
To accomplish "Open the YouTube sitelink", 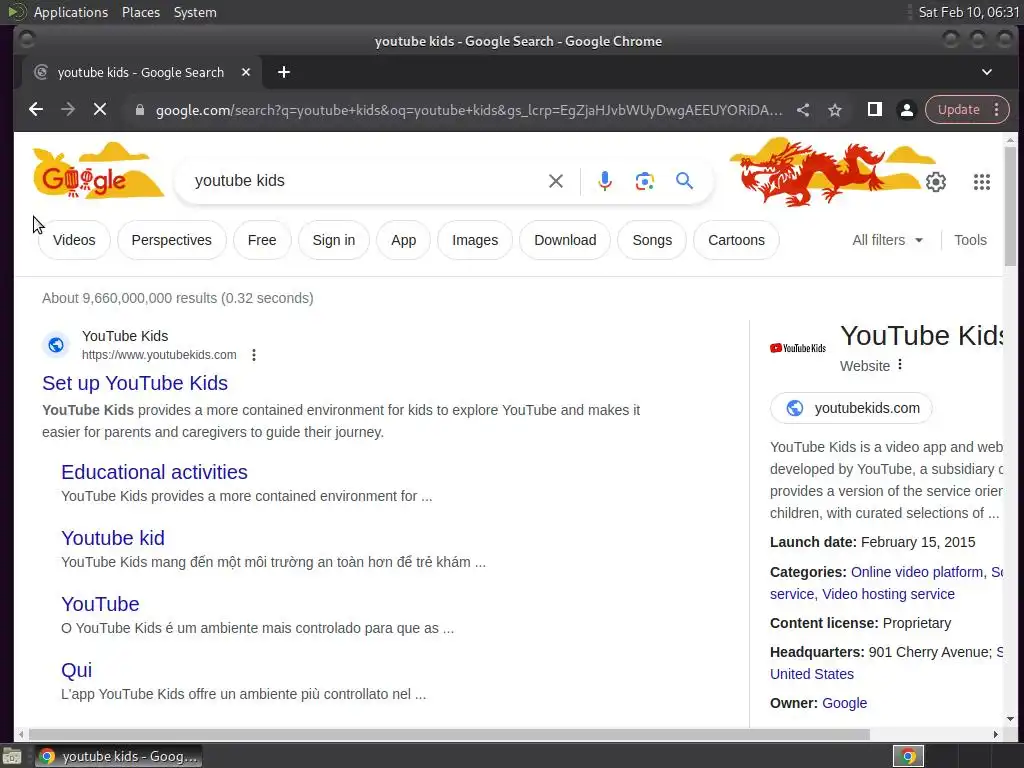I will [100, 604].
